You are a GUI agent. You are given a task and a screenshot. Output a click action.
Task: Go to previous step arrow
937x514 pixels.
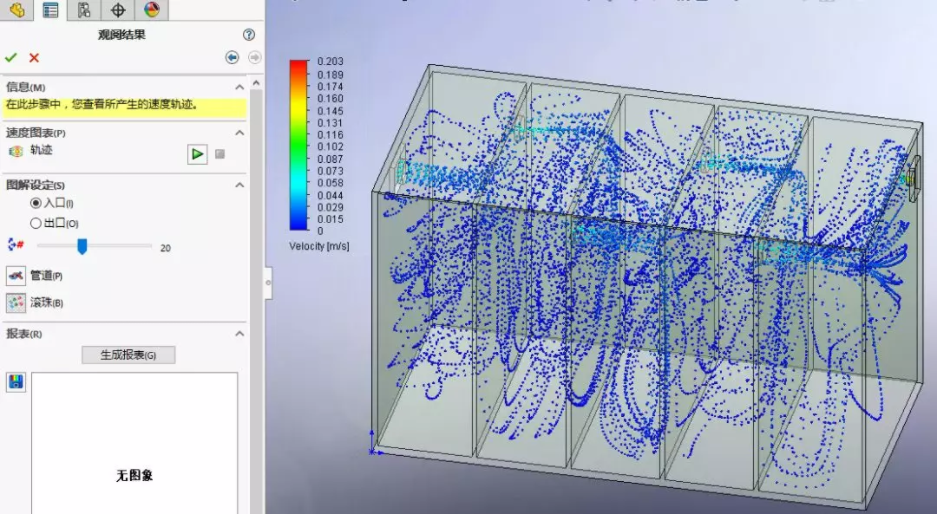point(232,57)
